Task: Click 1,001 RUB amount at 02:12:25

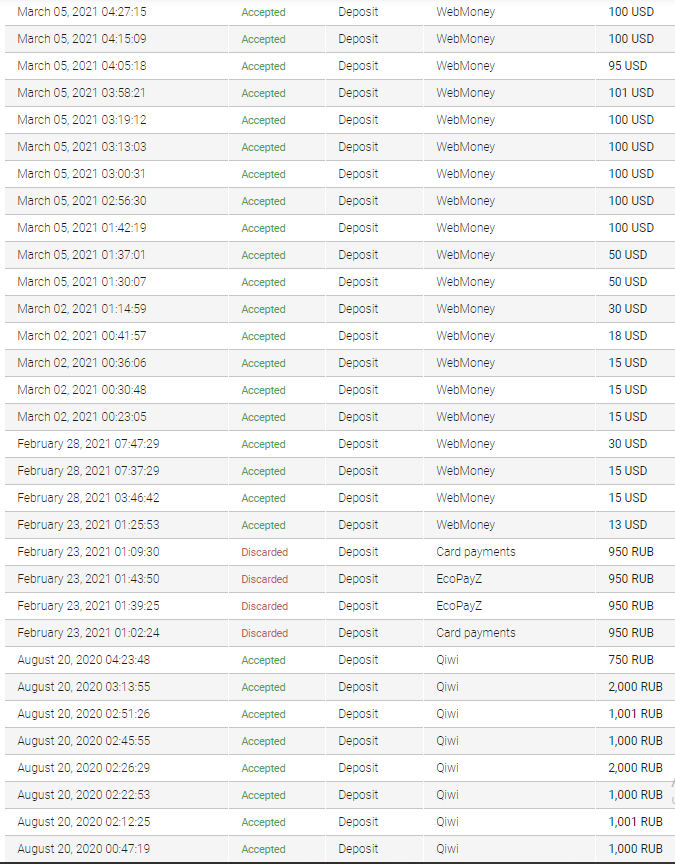Action: tap(635, 822)
